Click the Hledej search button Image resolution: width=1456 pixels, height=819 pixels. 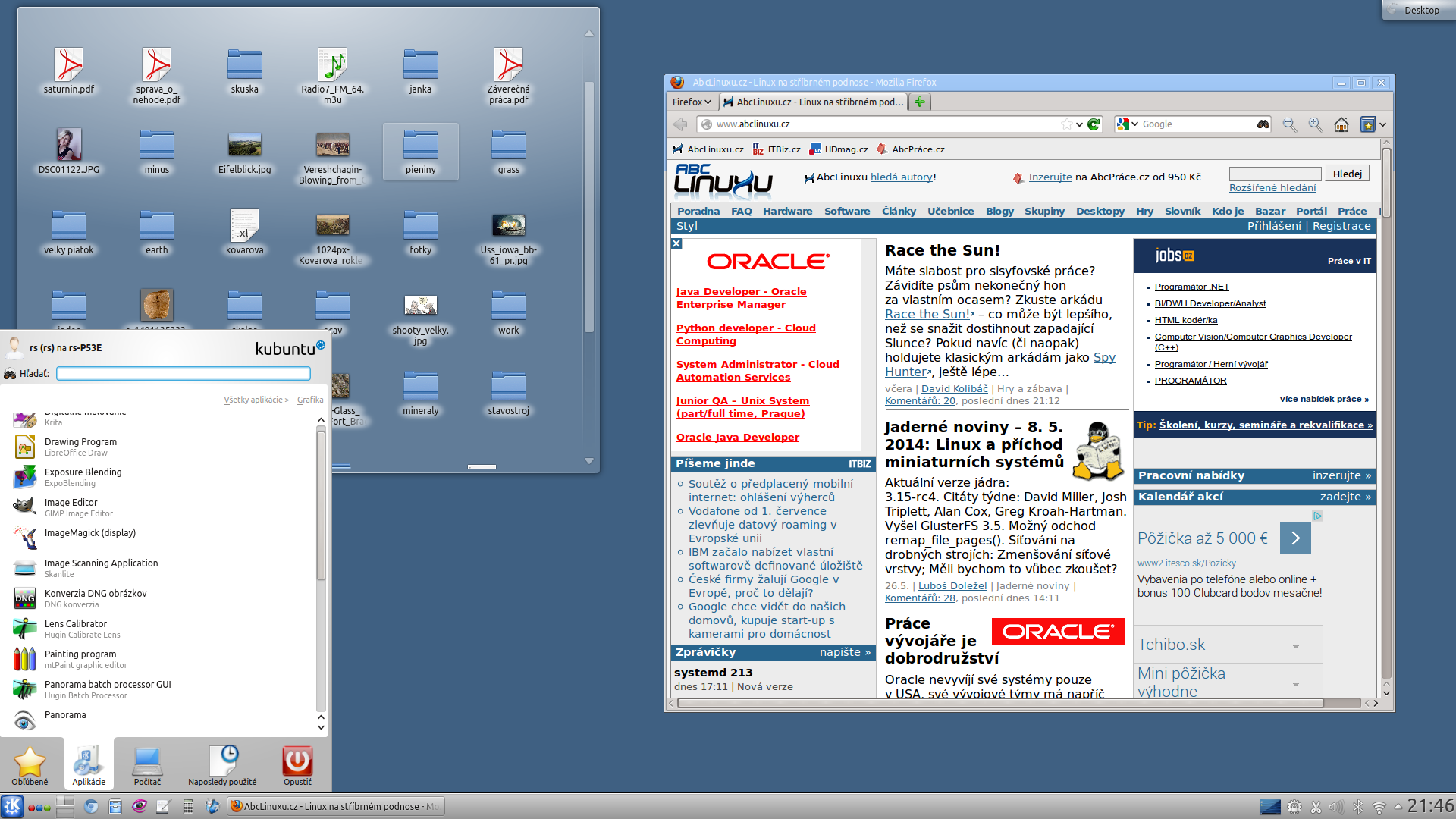[1348, 174]
